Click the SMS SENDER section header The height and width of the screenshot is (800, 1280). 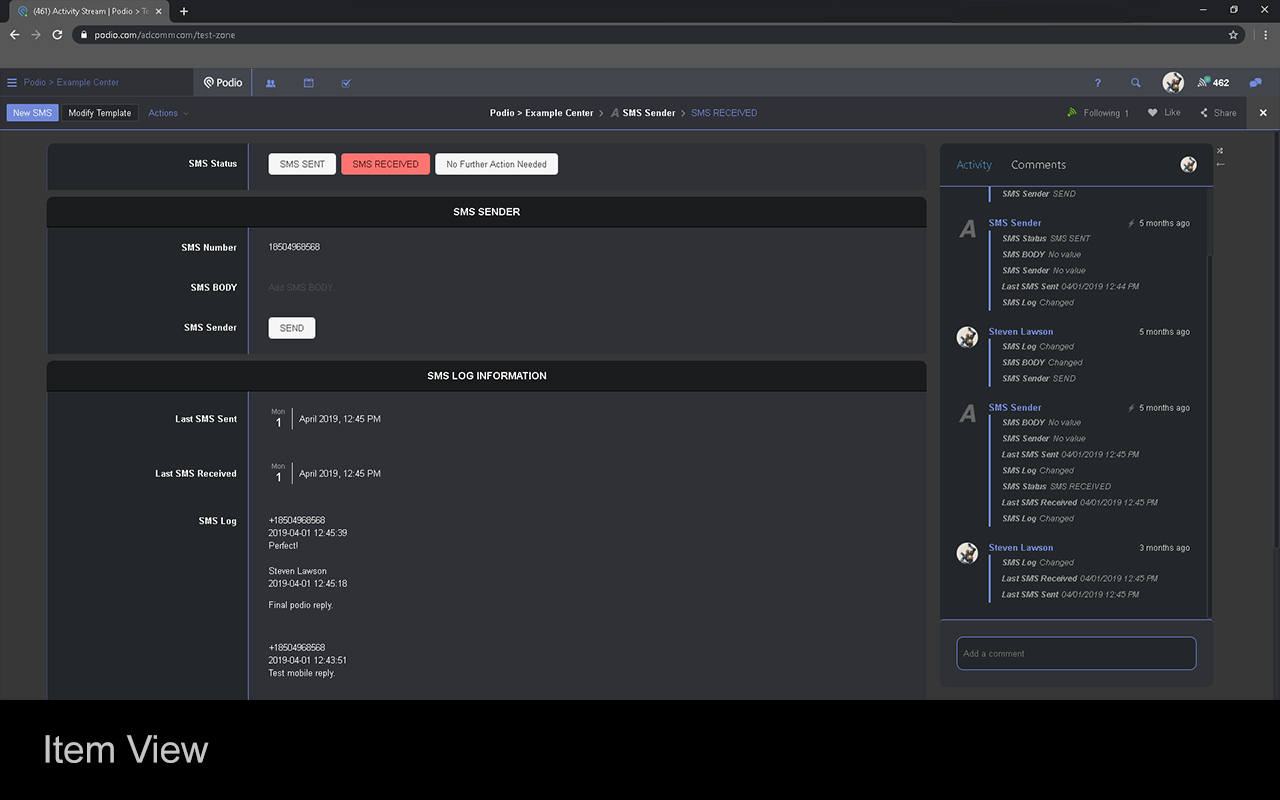[x=487, y=212]
